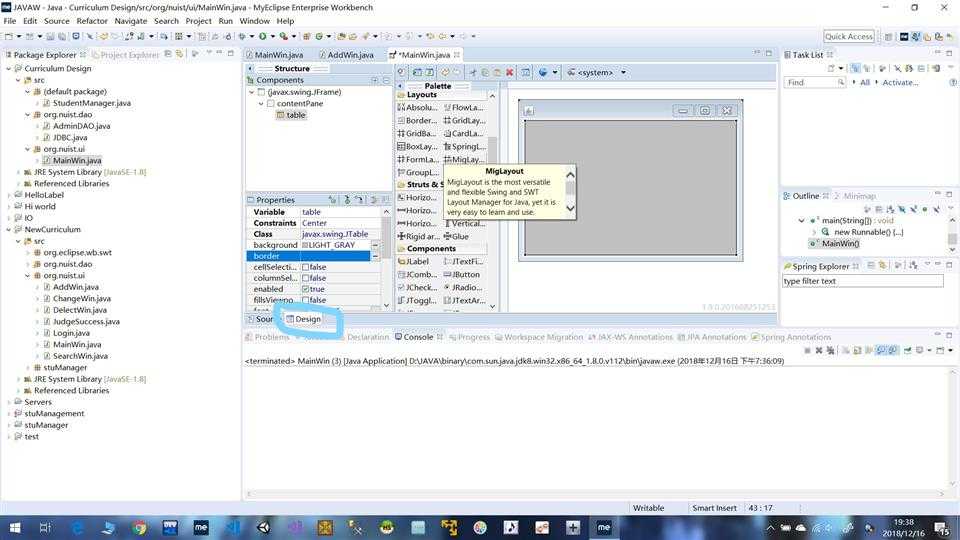Collapse the Curriculum Design project
960x540 pixels.
click(x=9, y=69)
